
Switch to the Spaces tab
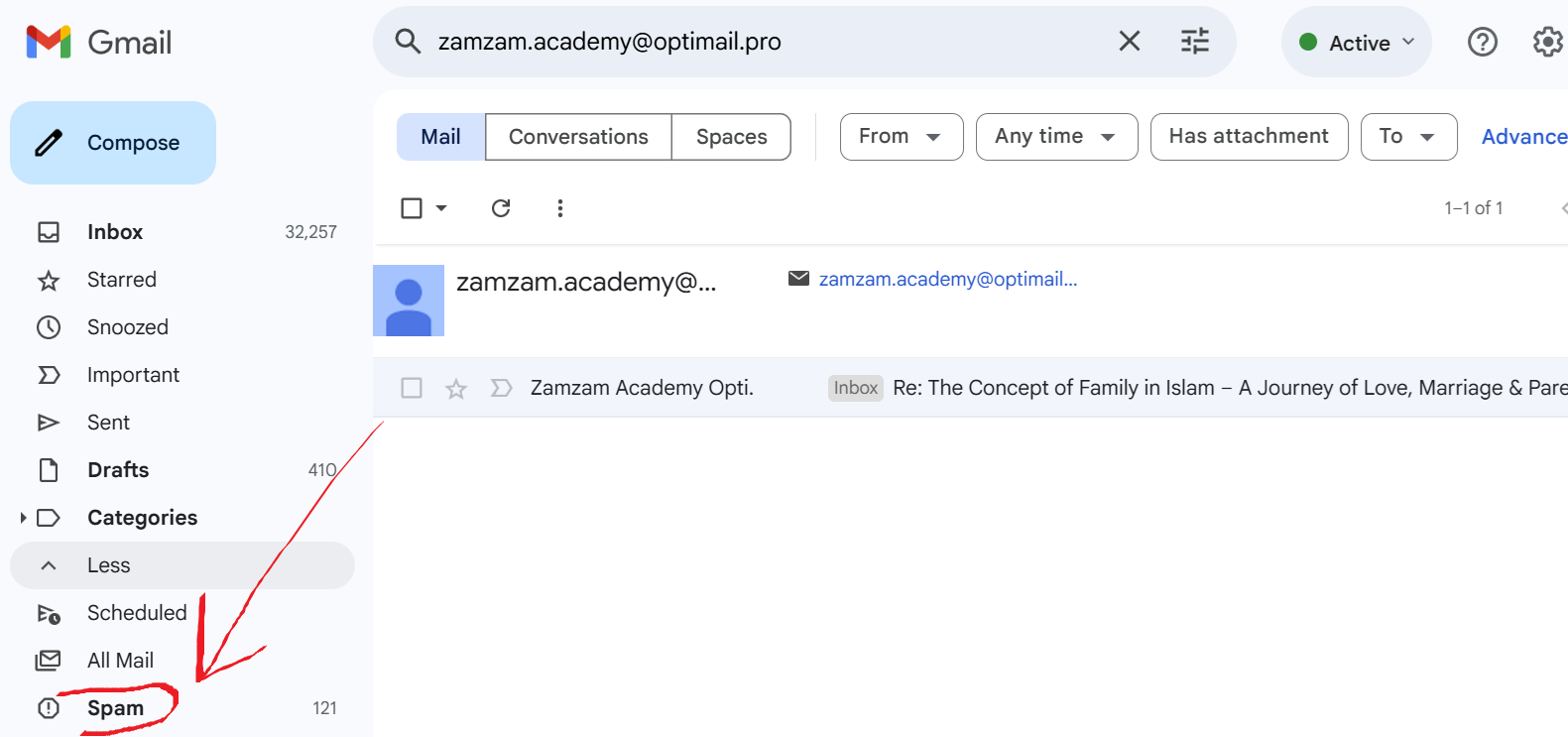731,137
